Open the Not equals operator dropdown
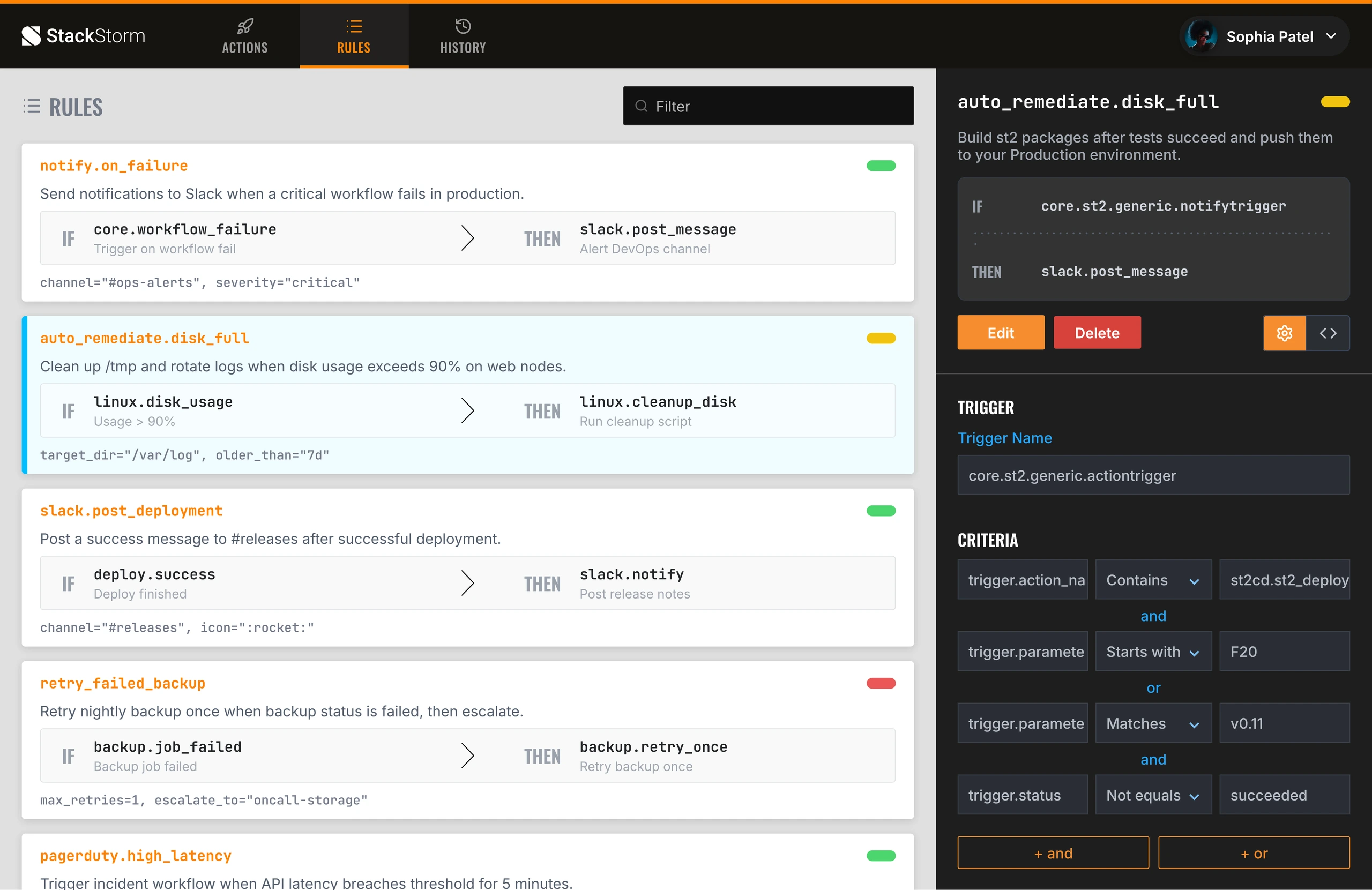 coord(1153,796)
